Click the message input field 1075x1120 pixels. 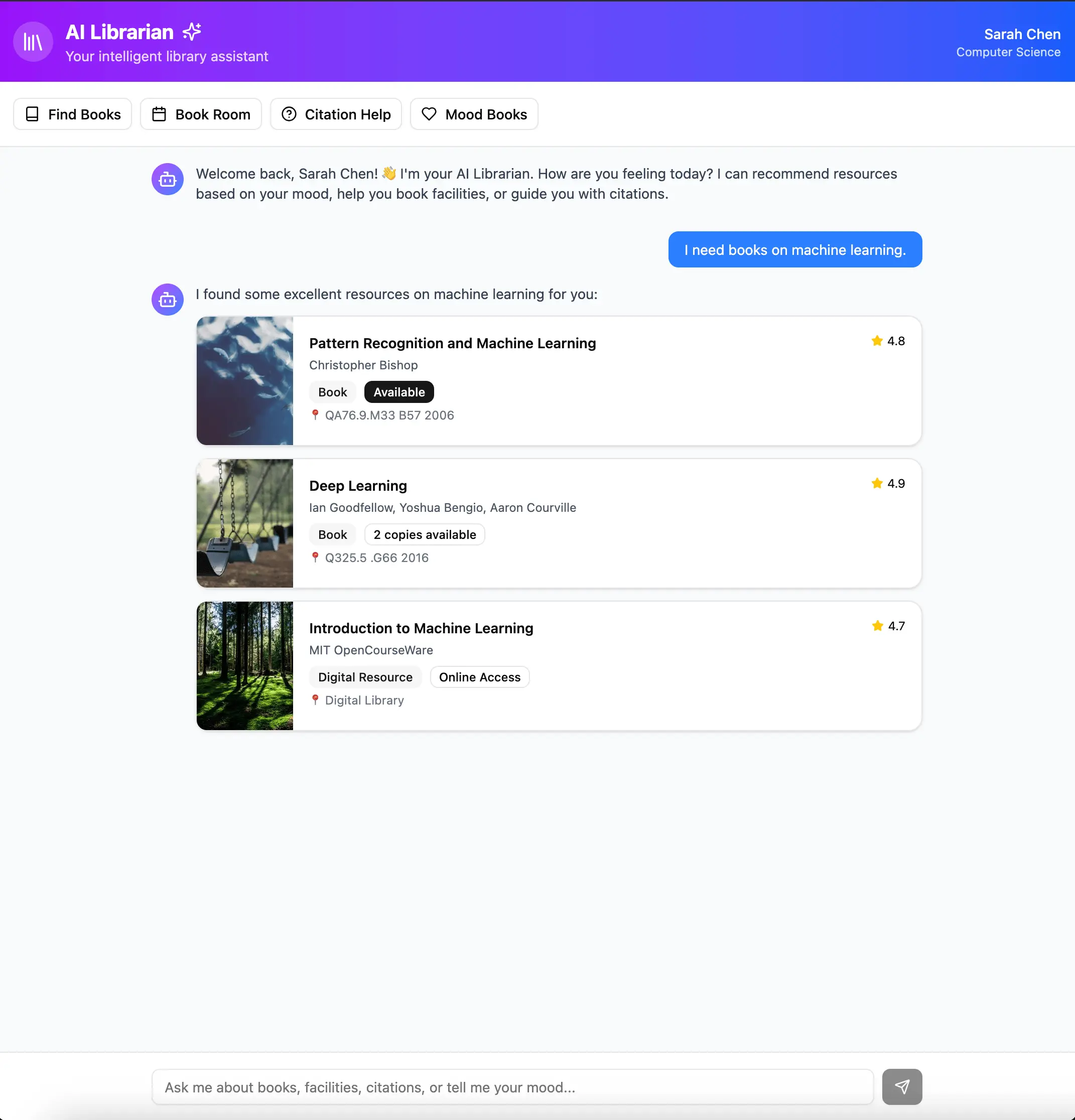[511, 1086]
